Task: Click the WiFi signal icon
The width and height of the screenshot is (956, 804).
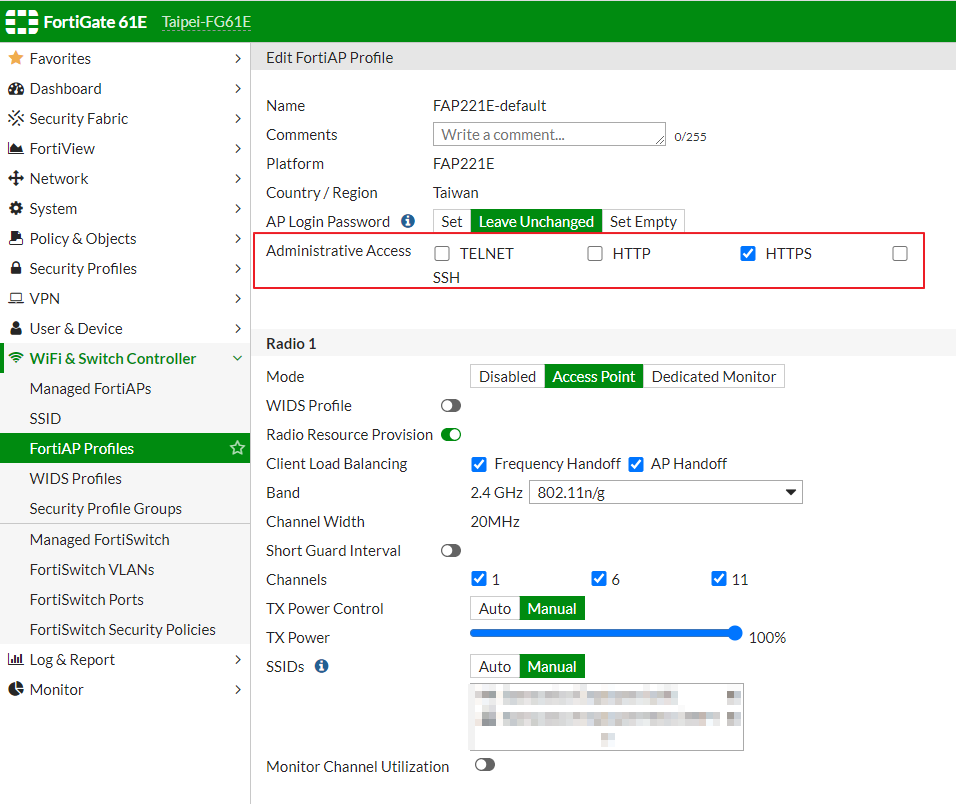Action: [16, 358]
